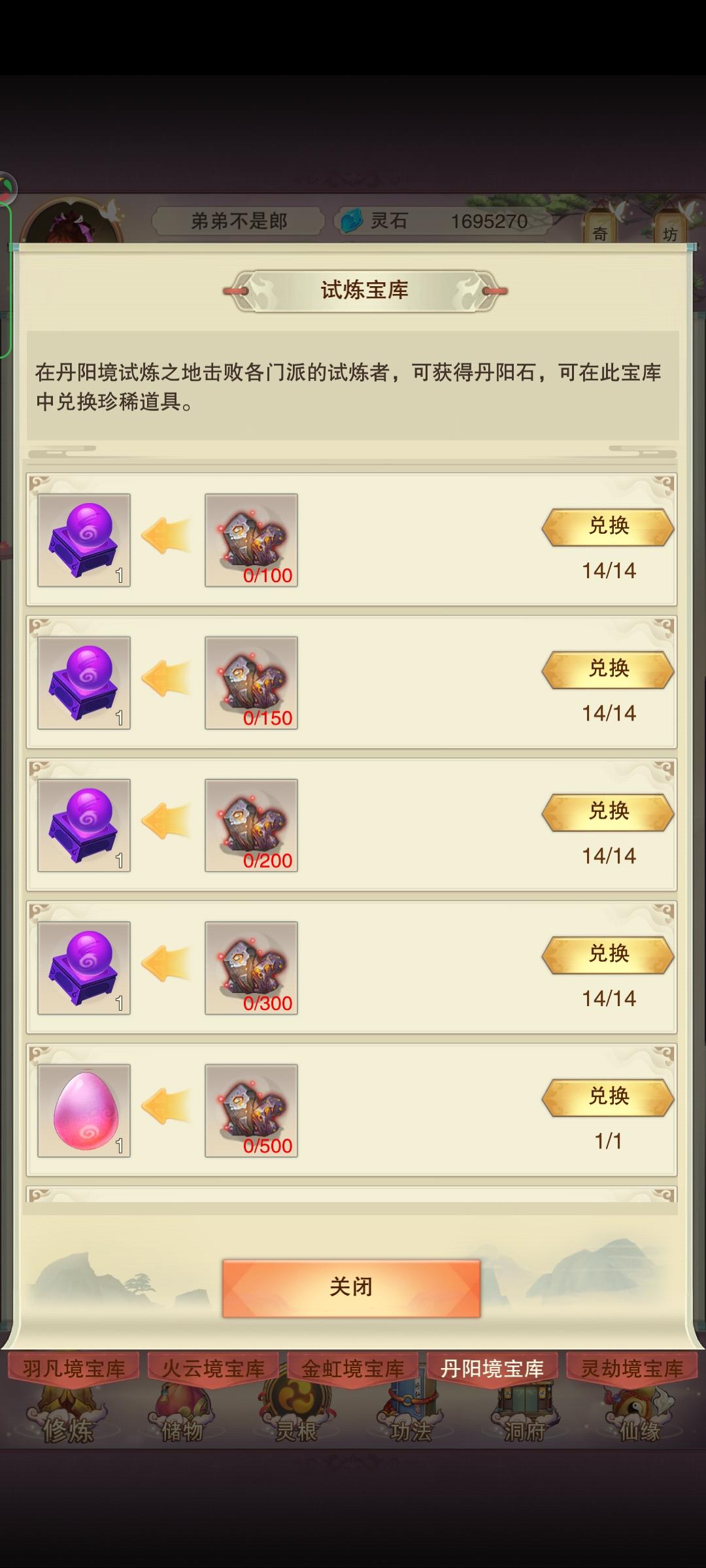Click 兑换 for the 0/100 stone exchange
706x1568 pixels.
point(608,527)
